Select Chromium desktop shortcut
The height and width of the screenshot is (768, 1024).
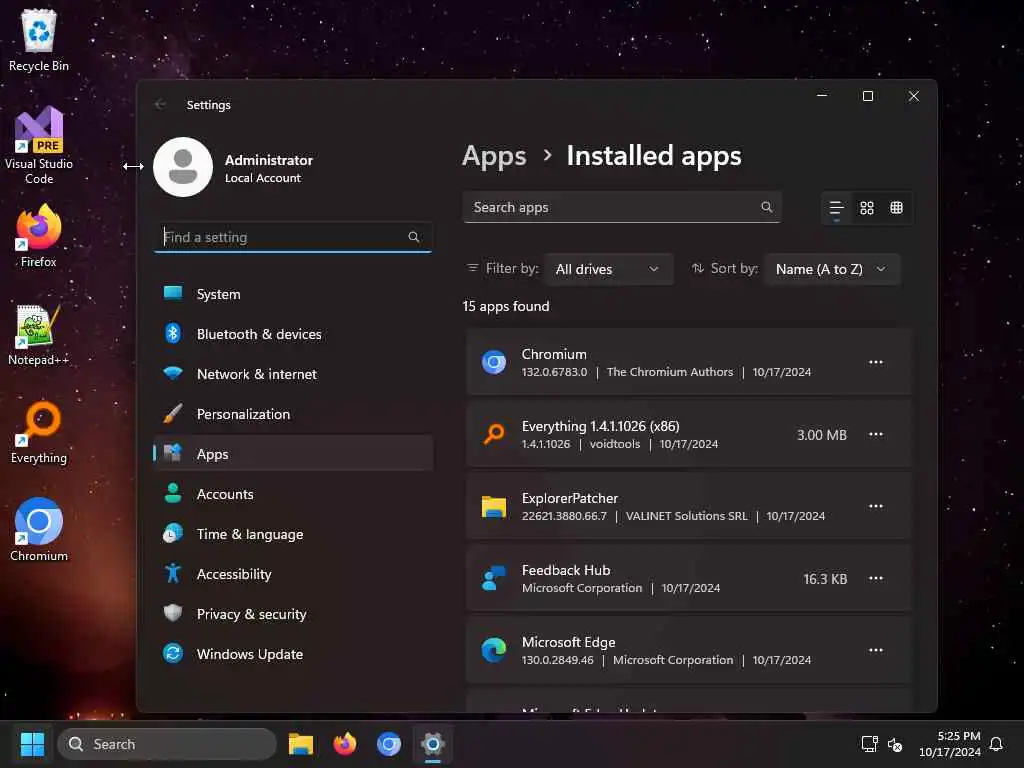tap(39, 530)
